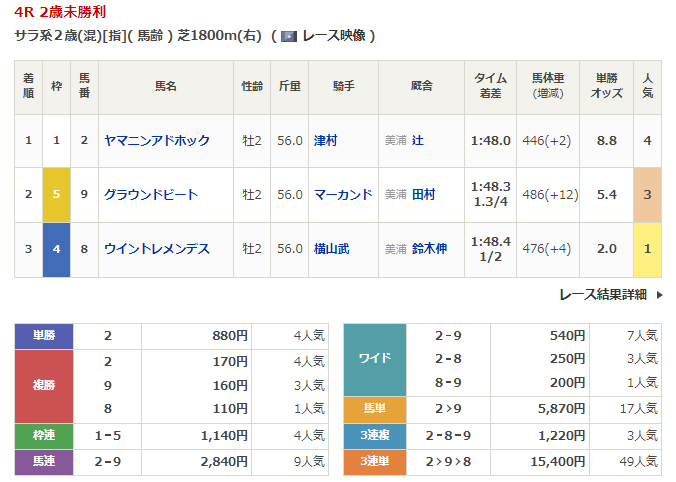Open trainer 田村 profile
Image resolution: width=676 pixels, height=482 pixels.
[424, 195]
